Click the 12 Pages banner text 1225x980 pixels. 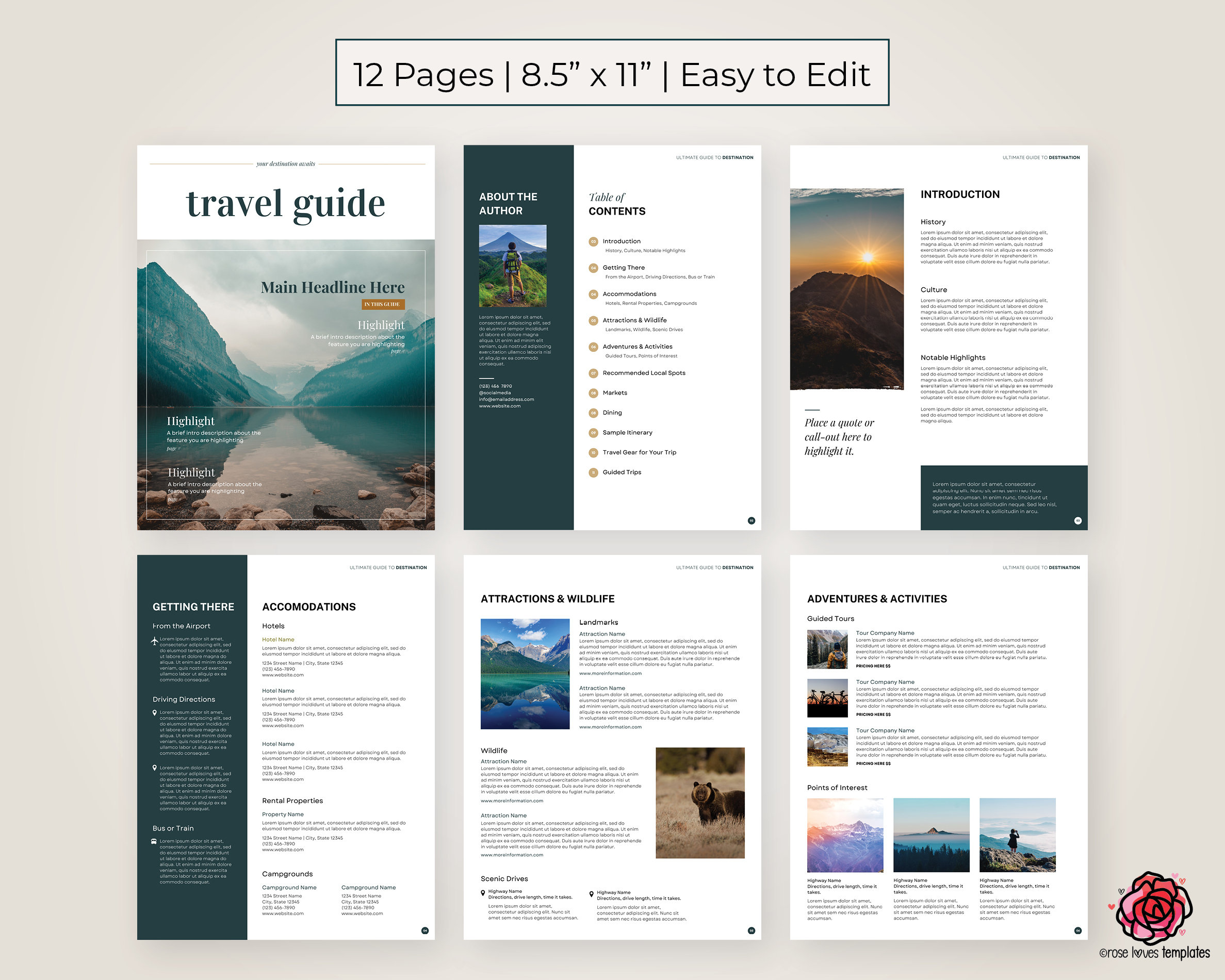click(612, 74)
